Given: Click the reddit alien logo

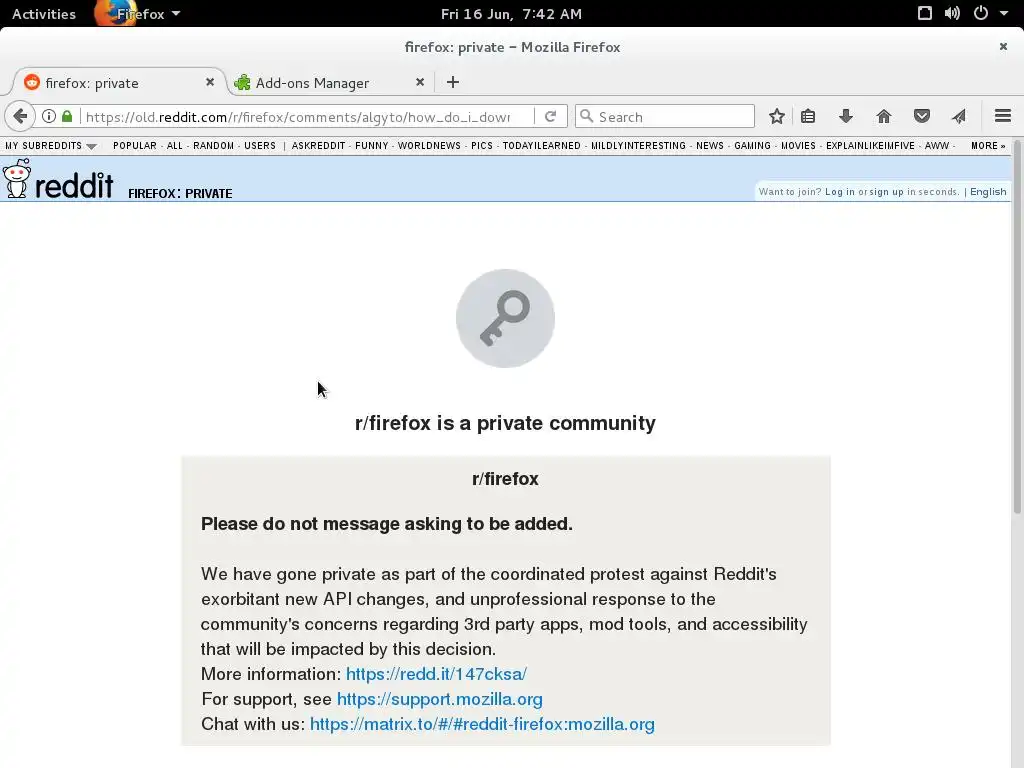Looking at the screenshot, I should point(16,178).
